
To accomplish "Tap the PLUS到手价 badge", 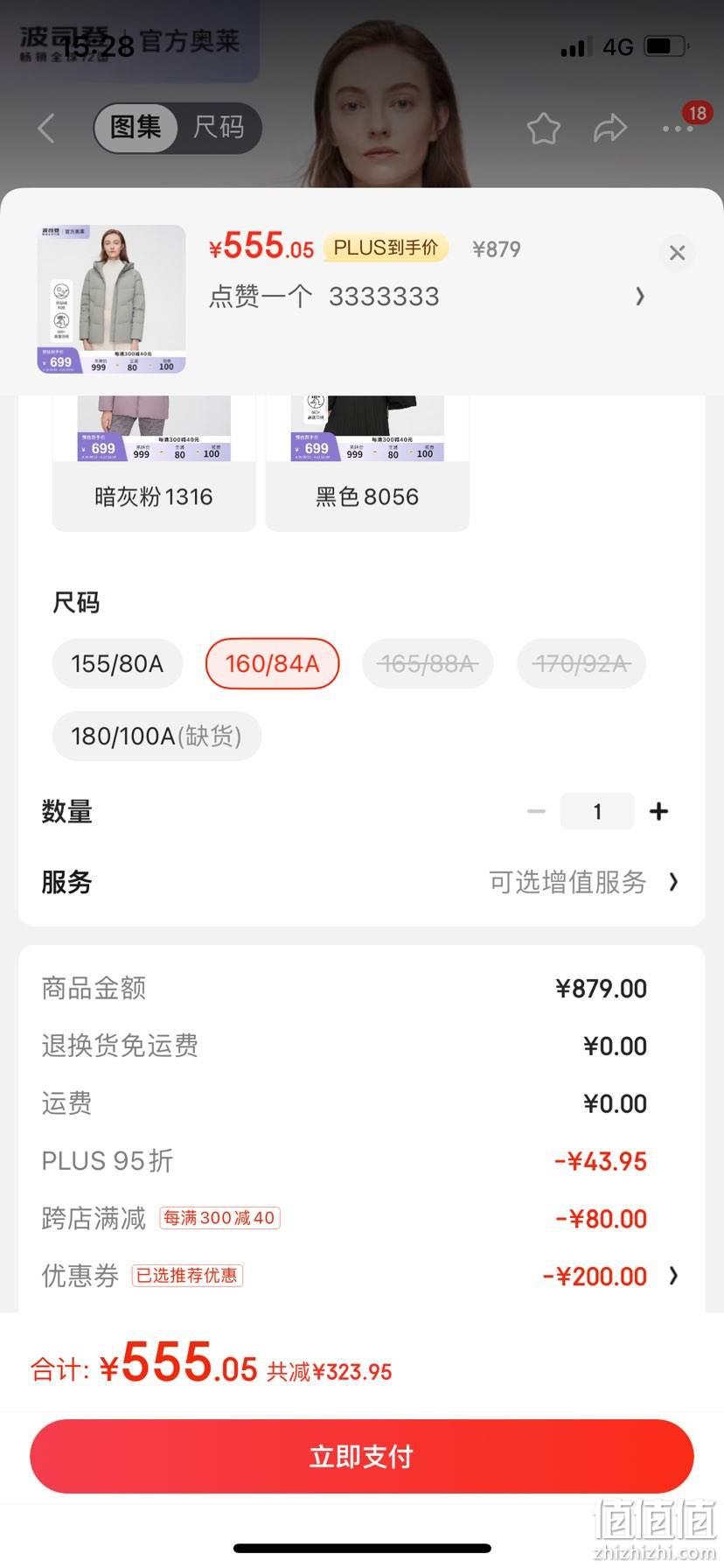I will tap(386, 248).
